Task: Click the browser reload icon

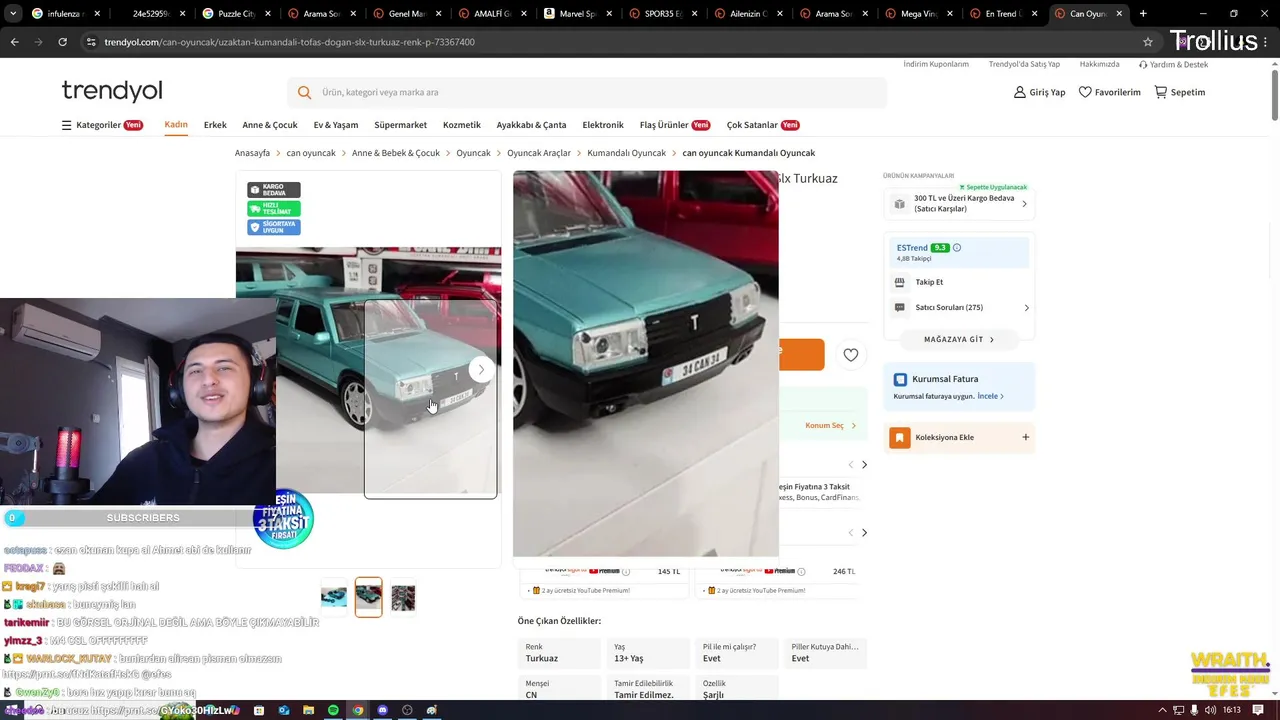Action: pyautogui.click(x=62, y=42)
